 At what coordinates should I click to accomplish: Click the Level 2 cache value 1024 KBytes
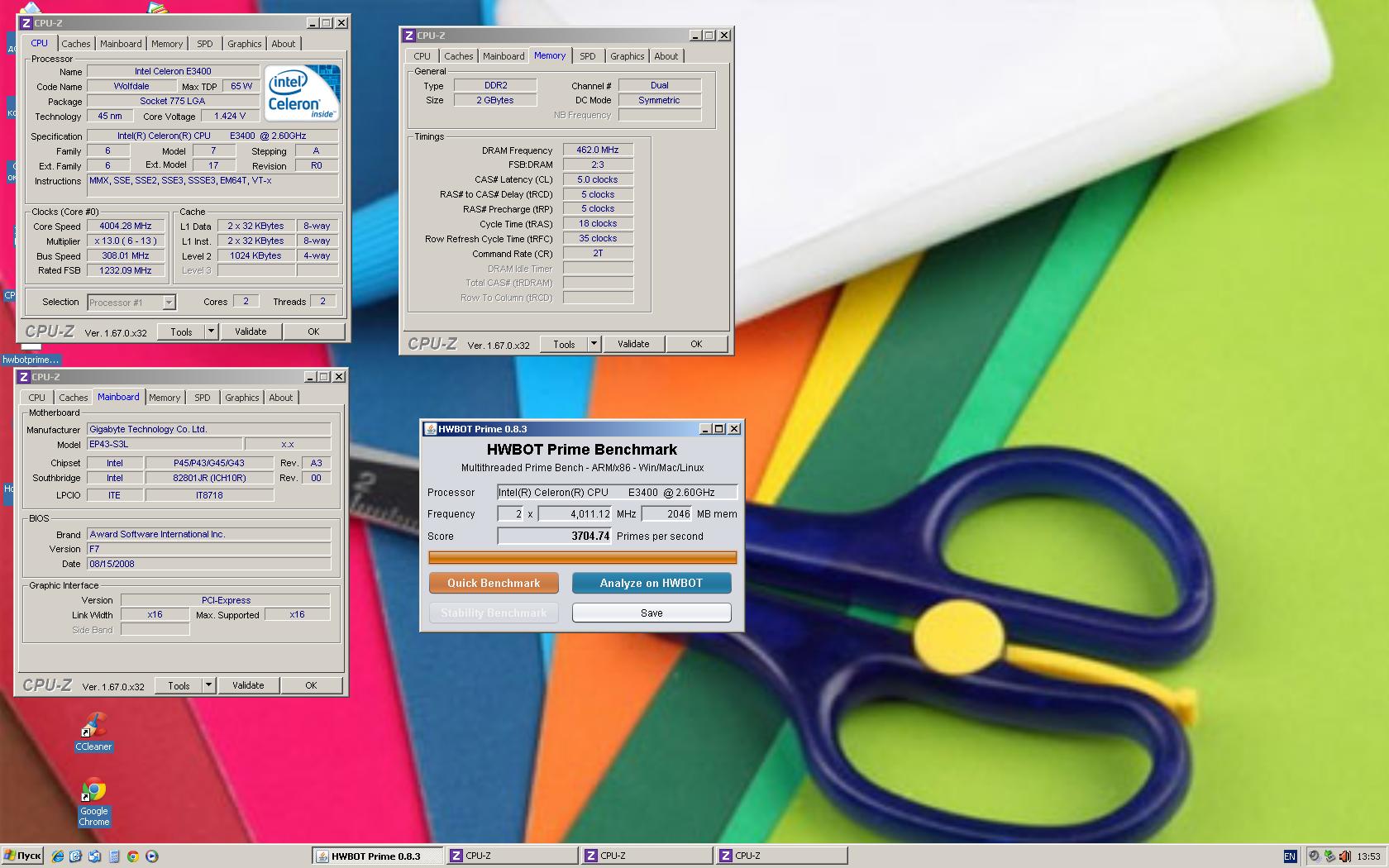pyautogui.click(x=255, y=255)
